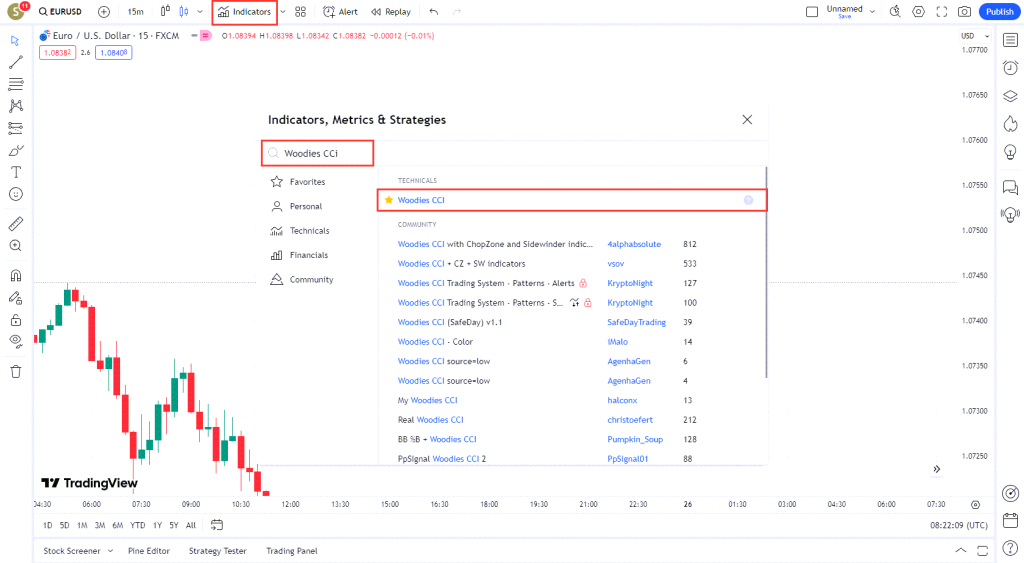Open the layouts grid icon
Image resolution: width=1024 pixels, height=563 pixels.
(x=300, y=12)
